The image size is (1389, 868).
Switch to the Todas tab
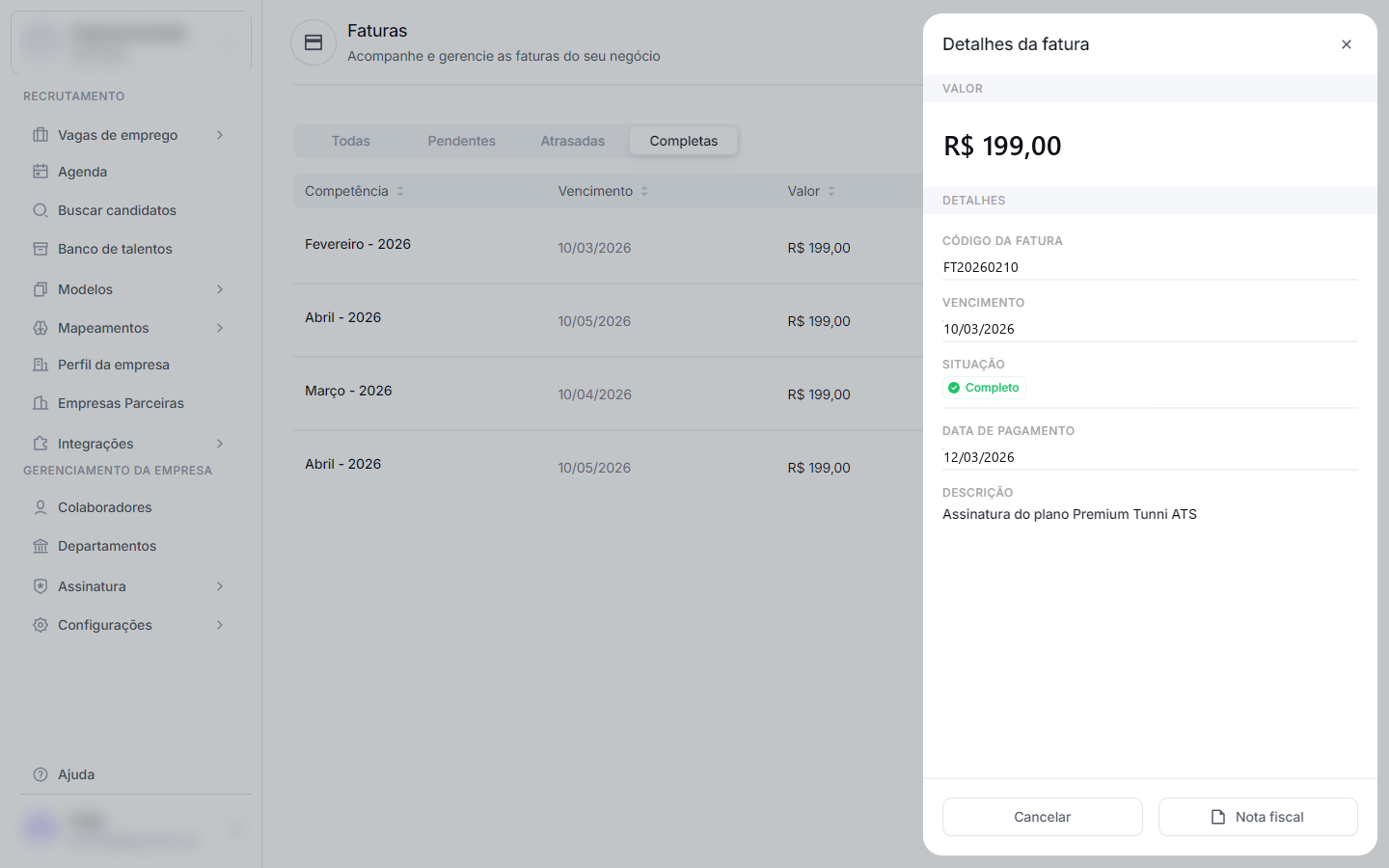[x=351, y=141]
